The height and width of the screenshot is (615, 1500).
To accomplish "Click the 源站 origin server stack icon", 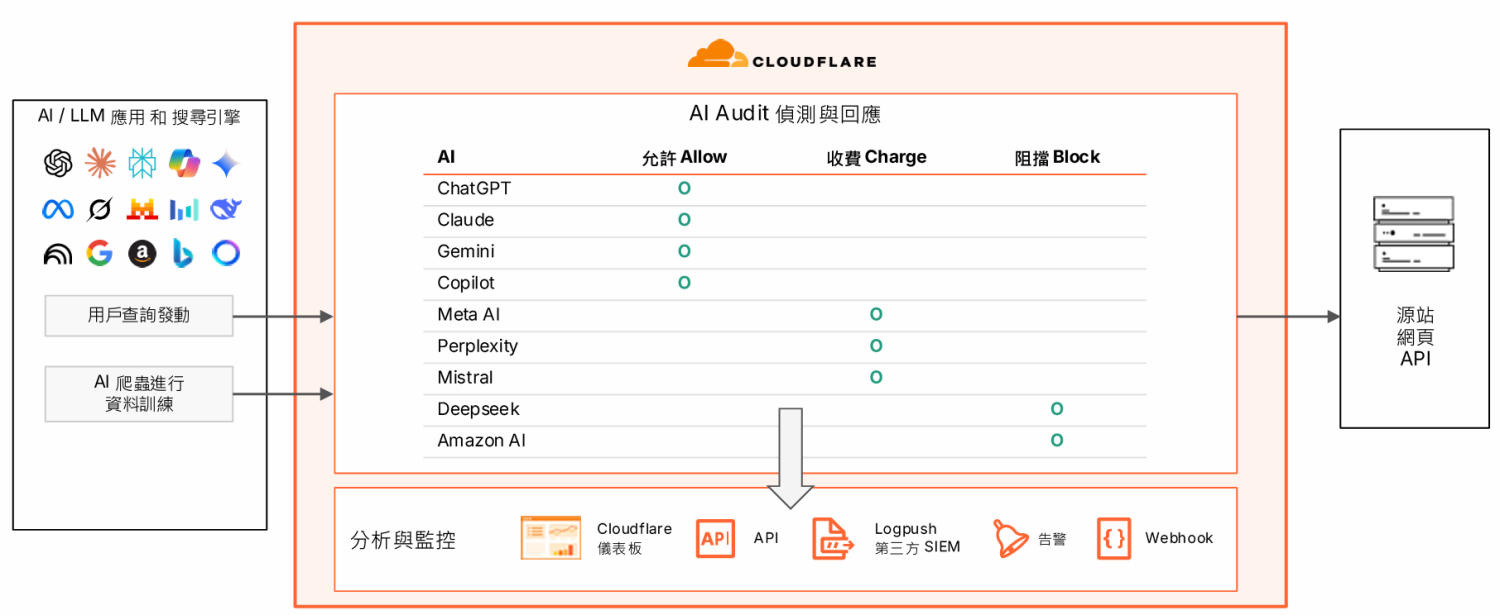I will point(1414,234).
